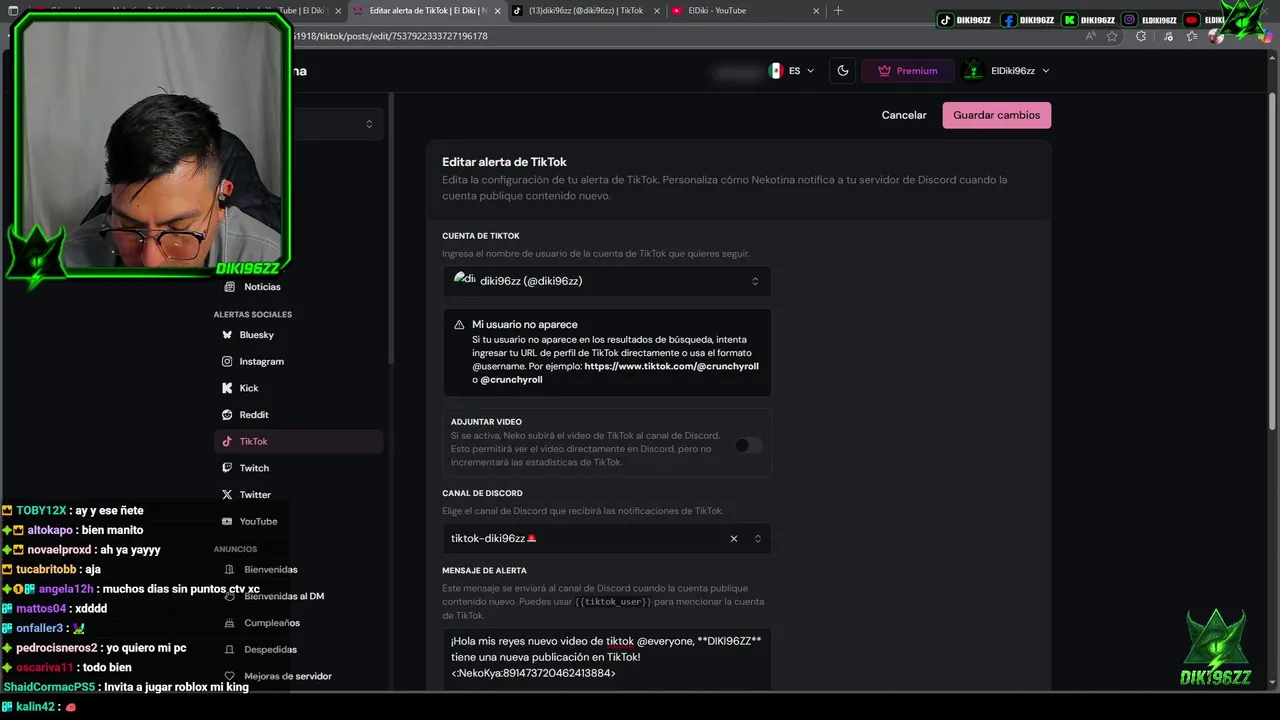Image resolution: width=1280 pixels, height=720 pixels.
Task: Select TikTok alerts in the sidebar
Action: click(x=298, y=441)
